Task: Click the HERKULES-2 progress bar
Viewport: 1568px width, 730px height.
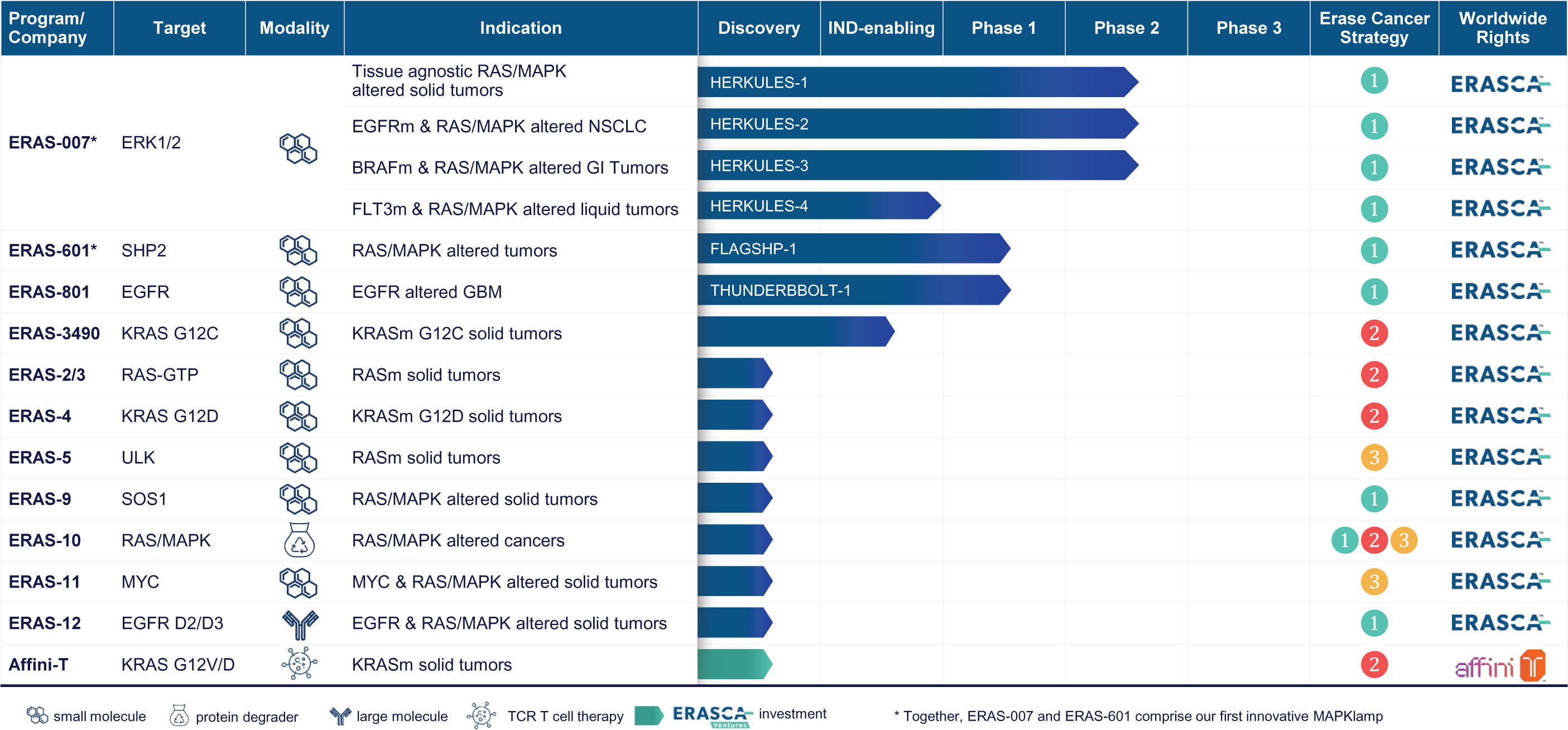Action: pos(917,123)
